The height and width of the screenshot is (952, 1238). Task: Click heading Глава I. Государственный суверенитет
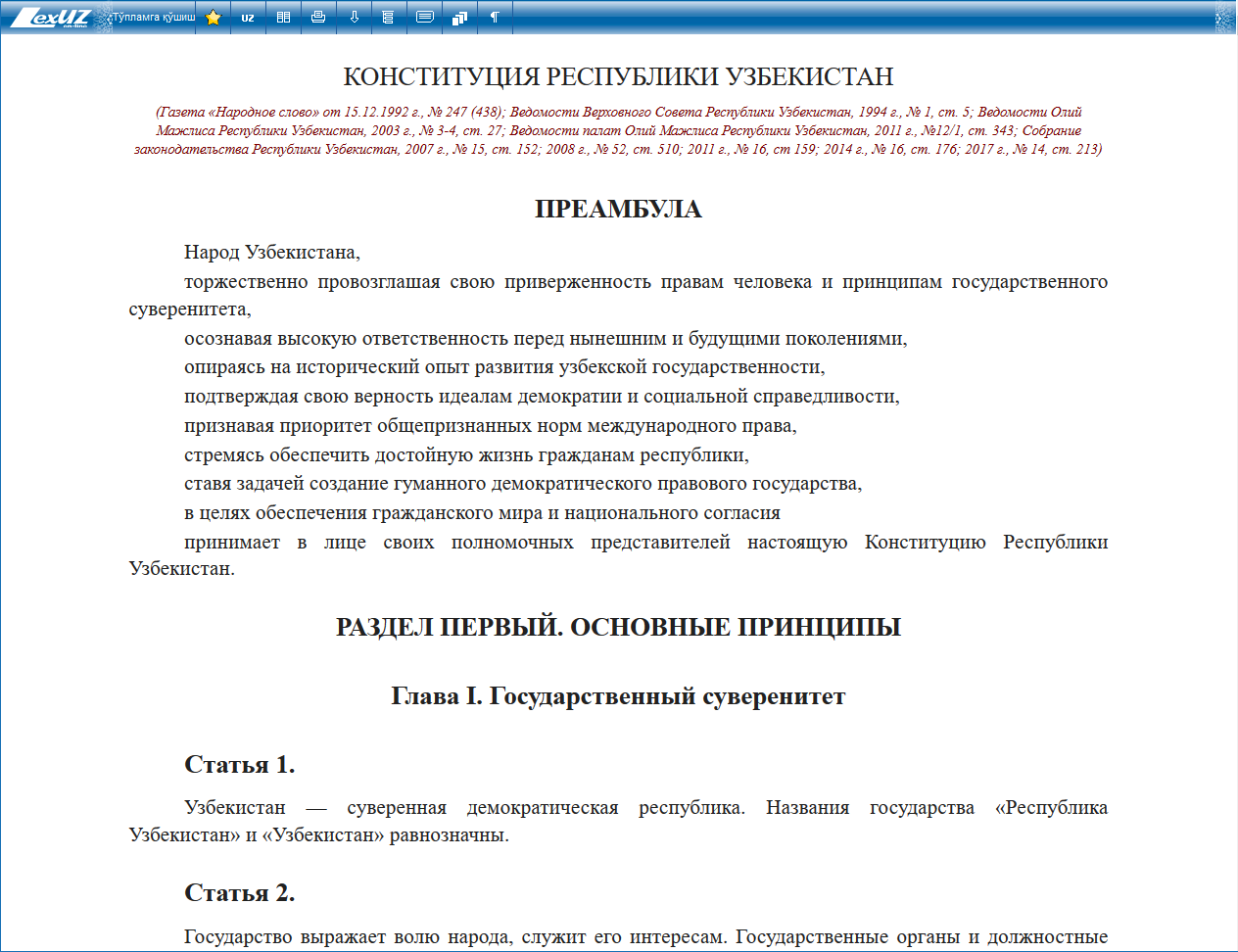coord(618,696)
